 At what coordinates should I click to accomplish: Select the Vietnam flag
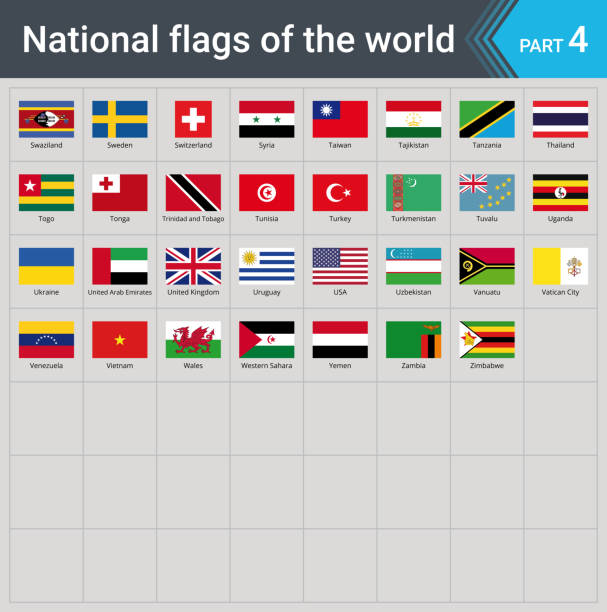(x=119, y=340)
